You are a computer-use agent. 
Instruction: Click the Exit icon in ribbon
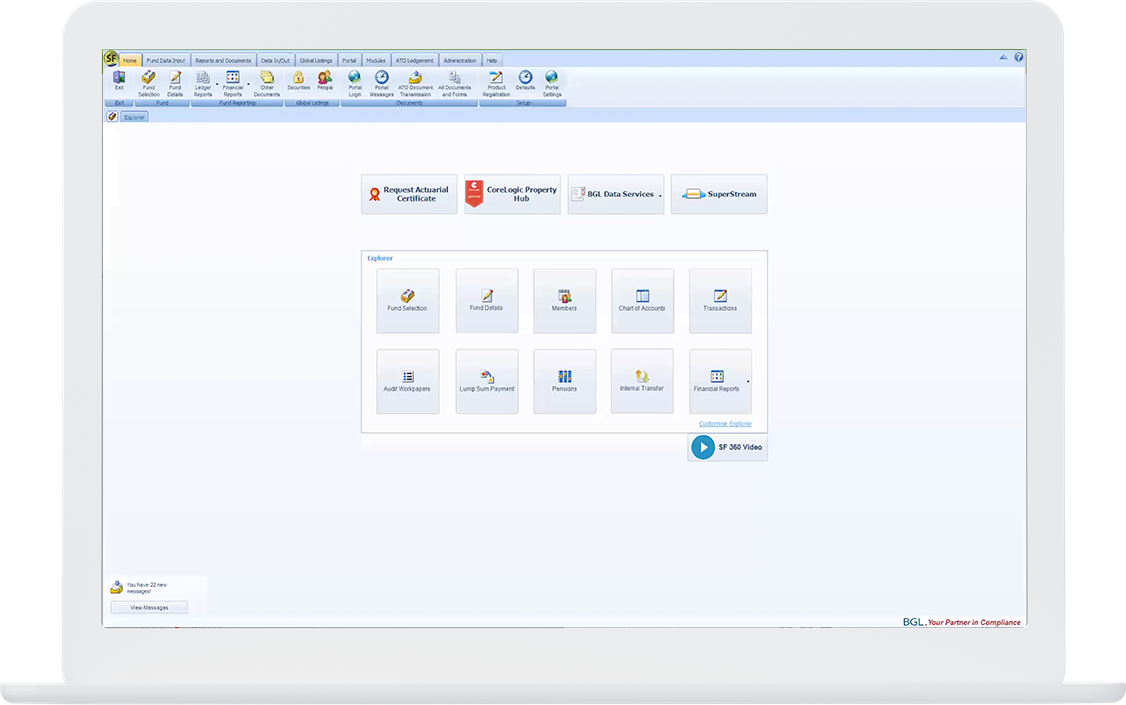tap(119, 79)
